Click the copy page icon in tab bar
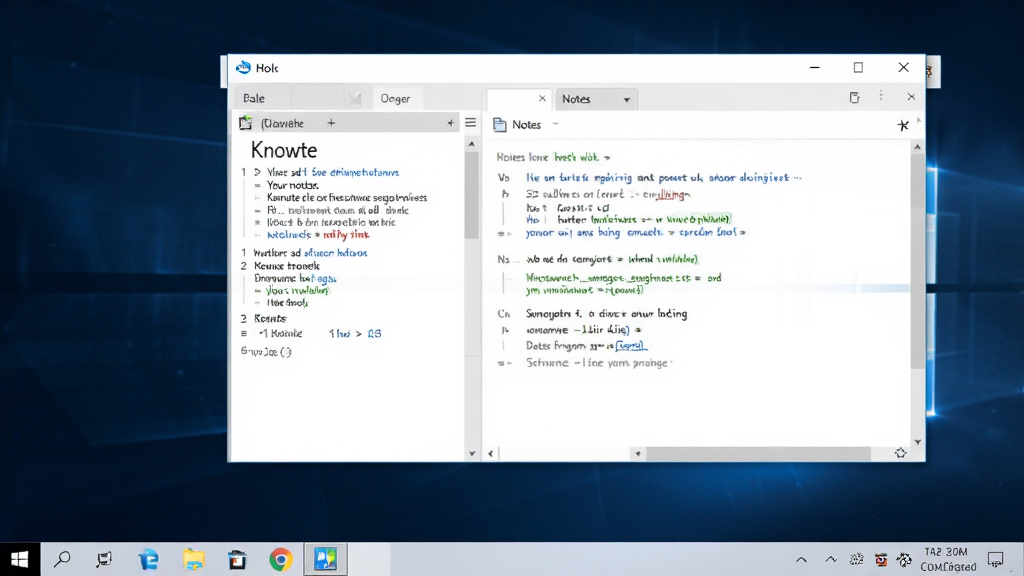The width and height of the screenshot is (1024, 576). pyautogui.click(x=854, y=97)
